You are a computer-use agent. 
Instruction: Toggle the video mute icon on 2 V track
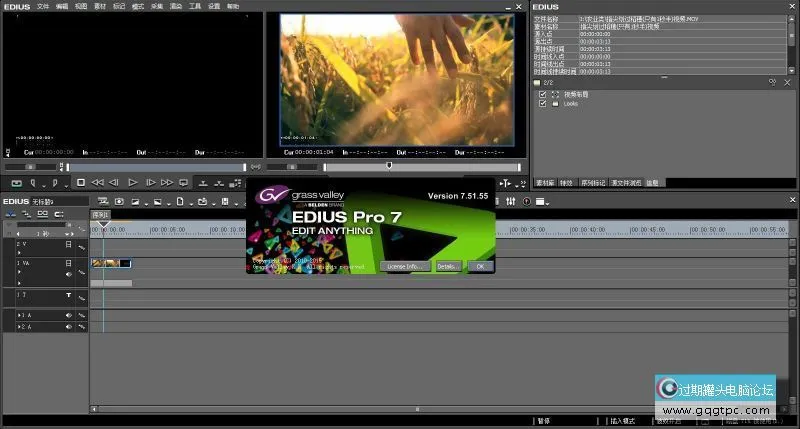pyautogui.click(x=69, y=244)
